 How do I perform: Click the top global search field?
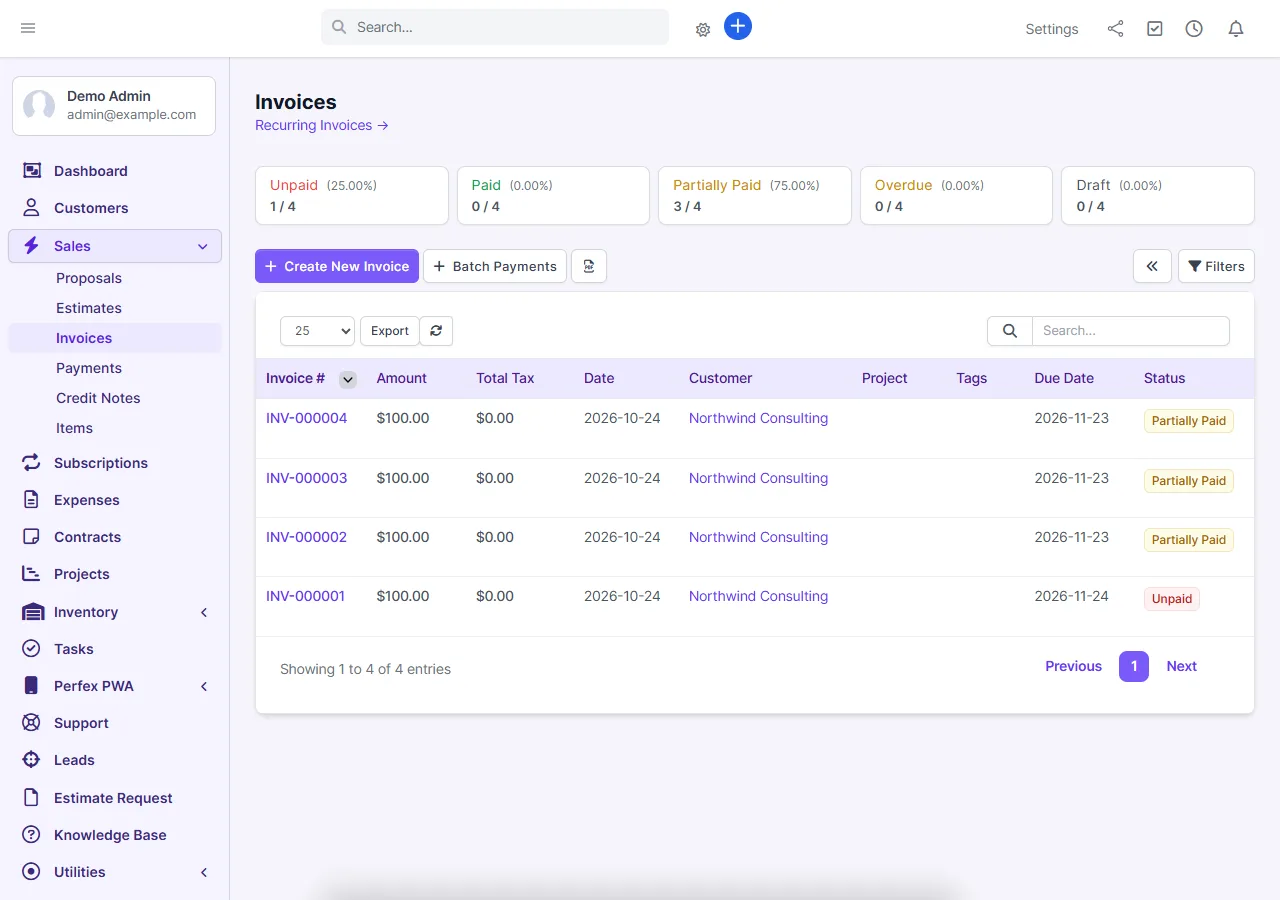(495, 27)
